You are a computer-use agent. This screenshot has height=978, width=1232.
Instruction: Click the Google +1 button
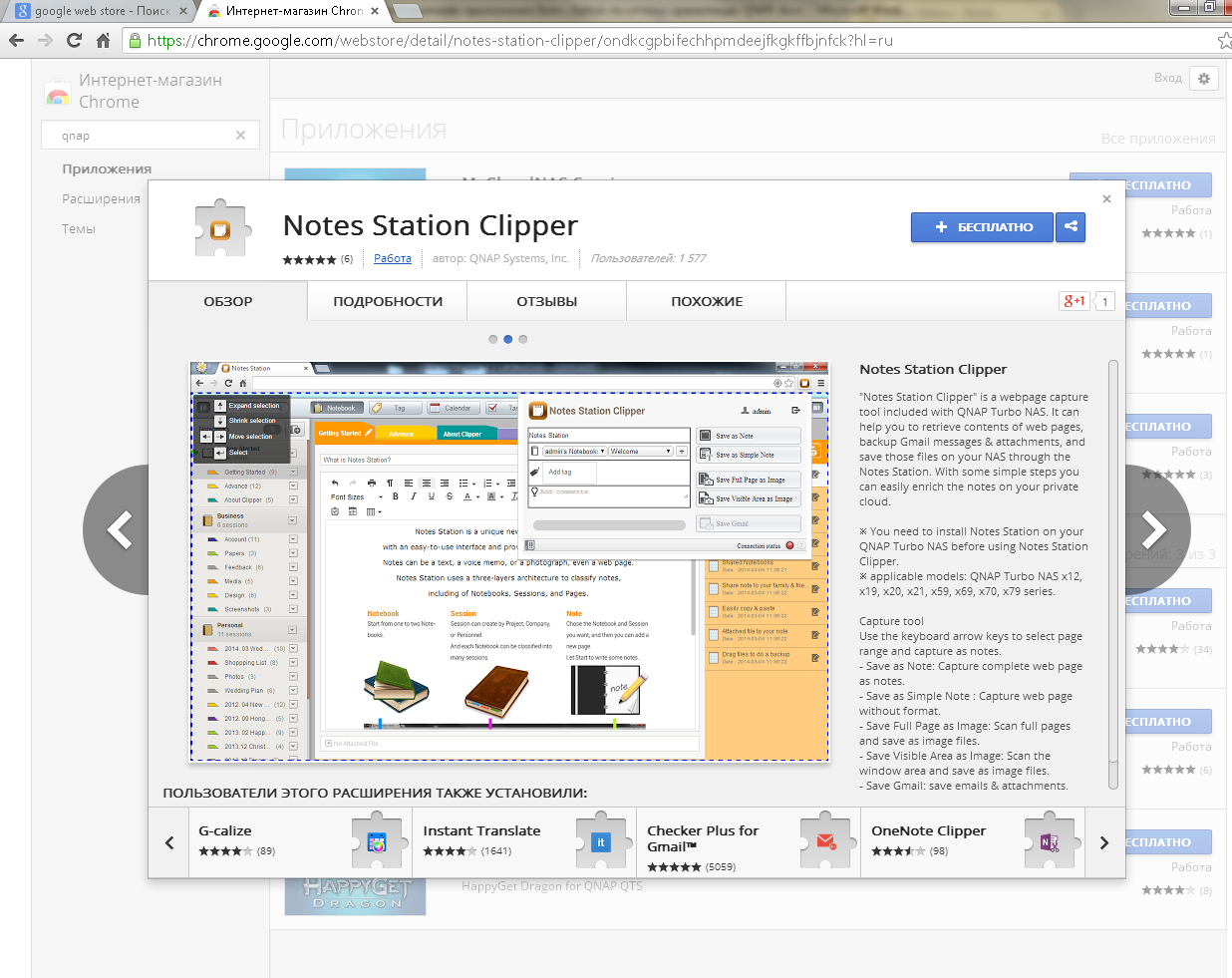[1075, 301]
